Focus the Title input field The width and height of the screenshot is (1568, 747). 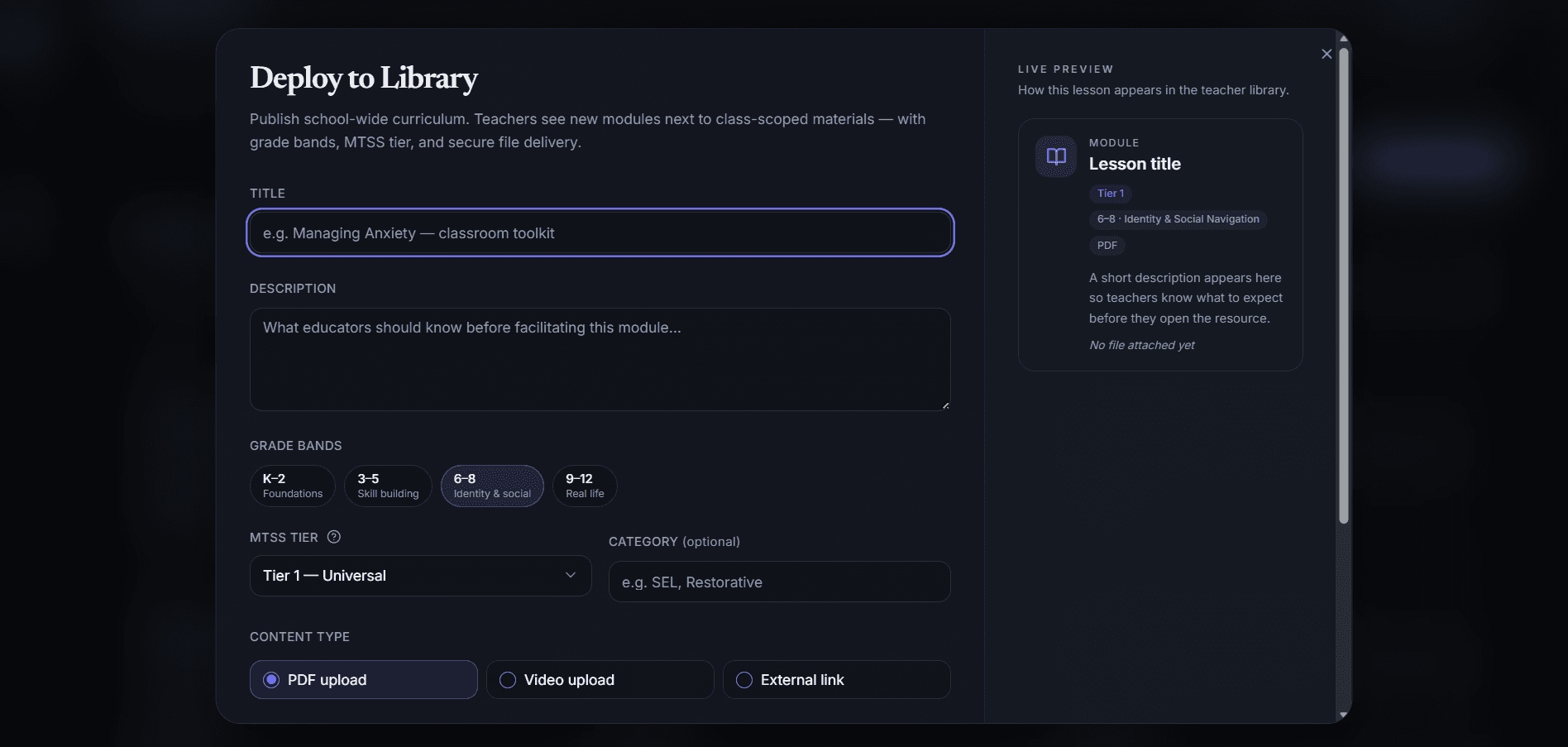point(600,233)
